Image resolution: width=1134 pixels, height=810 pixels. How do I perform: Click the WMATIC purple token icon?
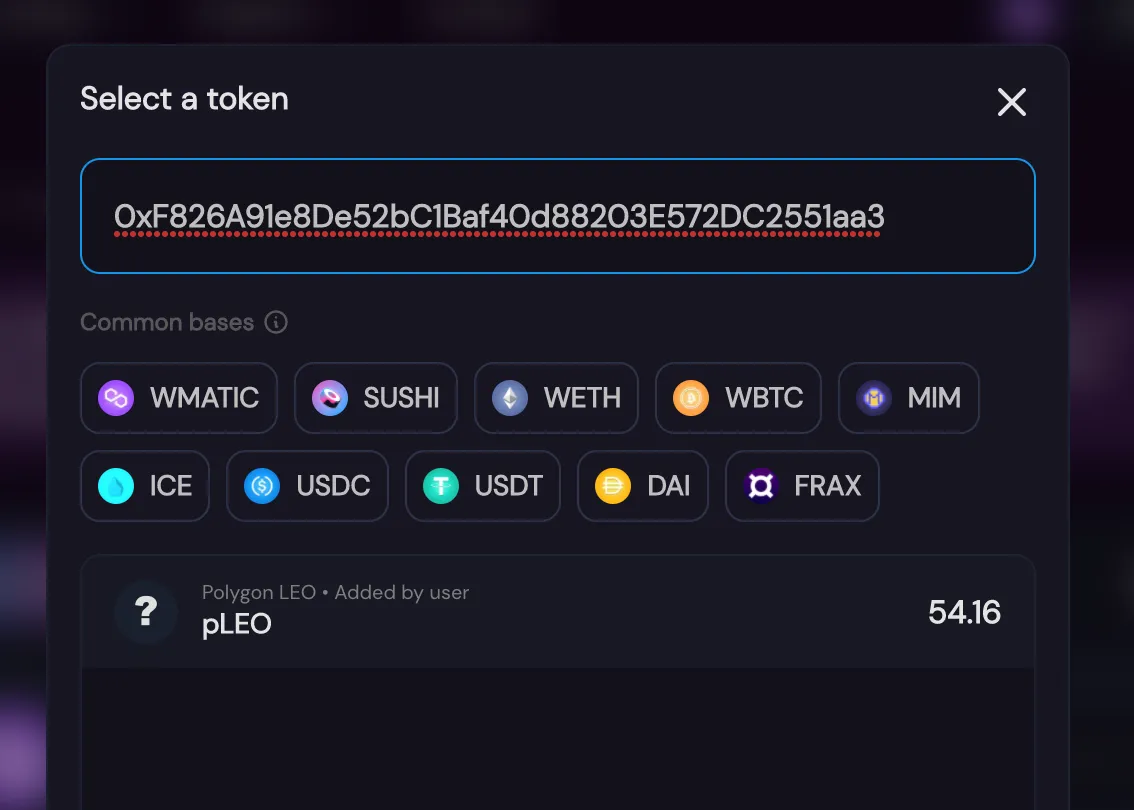tap(116, 398)
